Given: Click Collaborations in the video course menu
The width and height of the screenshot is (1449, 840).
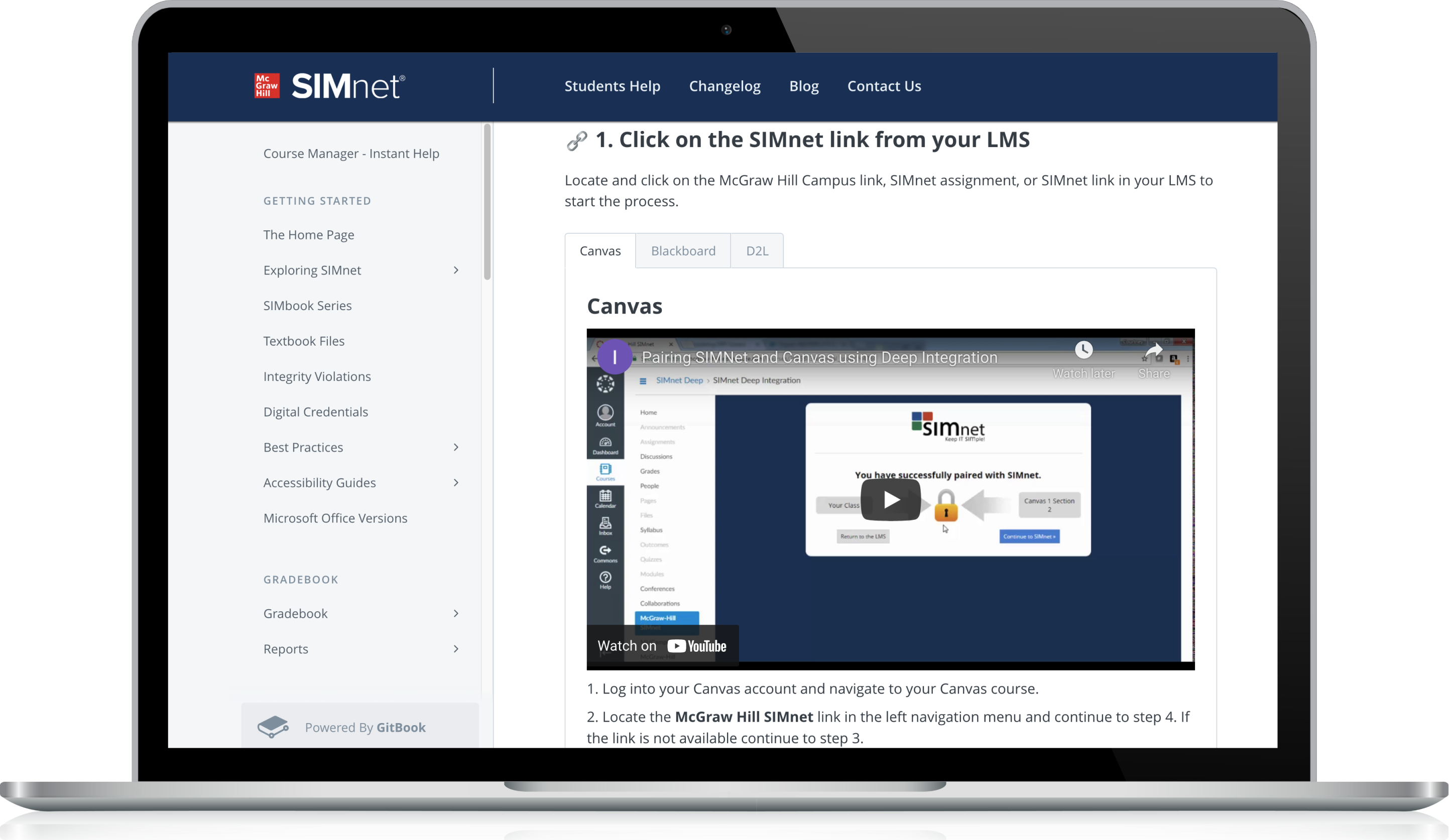Looking at the screenshot, I should pyautogui.click(x=660, y=603).
